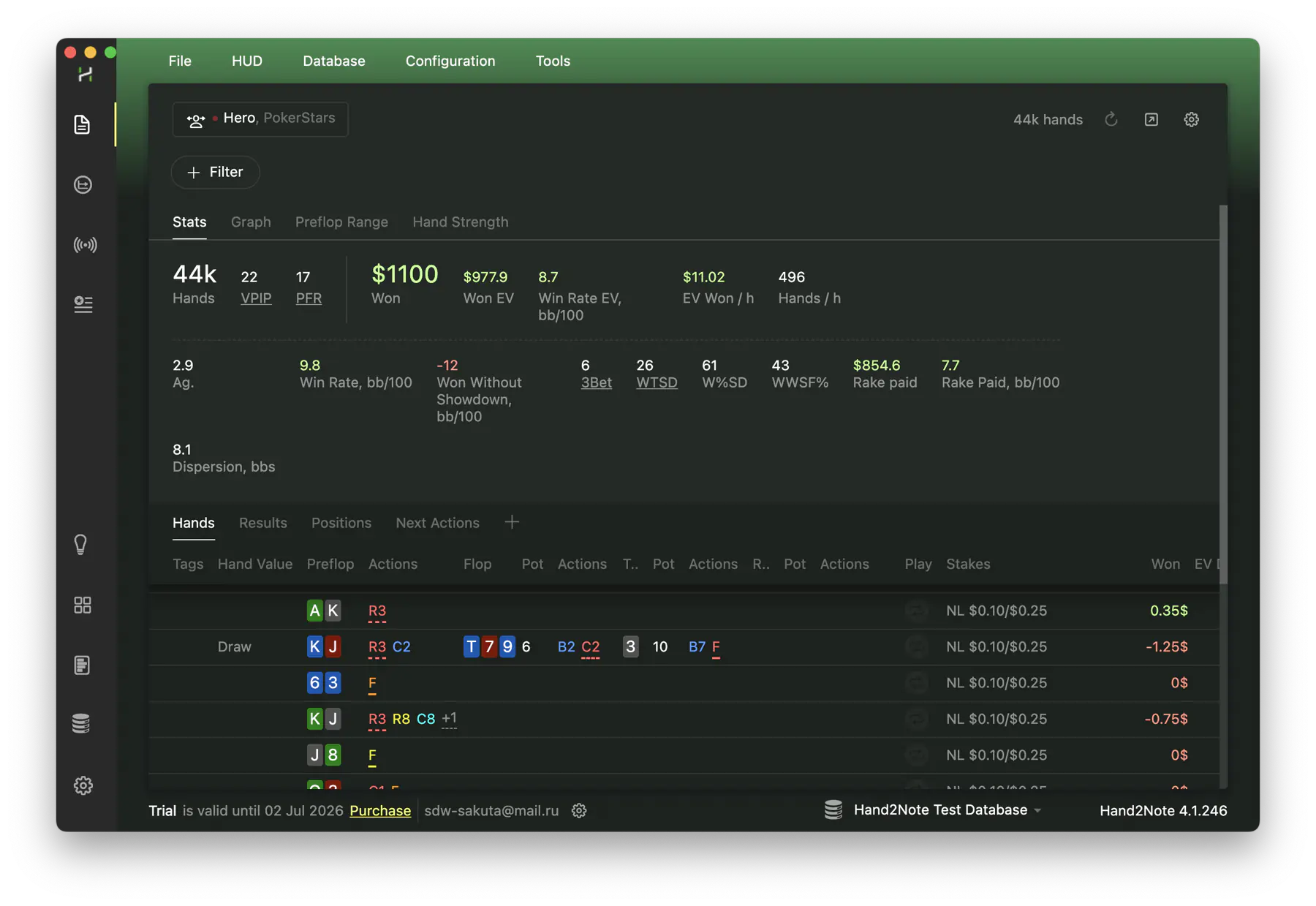The height and width of the screenshot is (906, 1316).
Task: Open the Tools menu
Action: click(x=553, y=61)
